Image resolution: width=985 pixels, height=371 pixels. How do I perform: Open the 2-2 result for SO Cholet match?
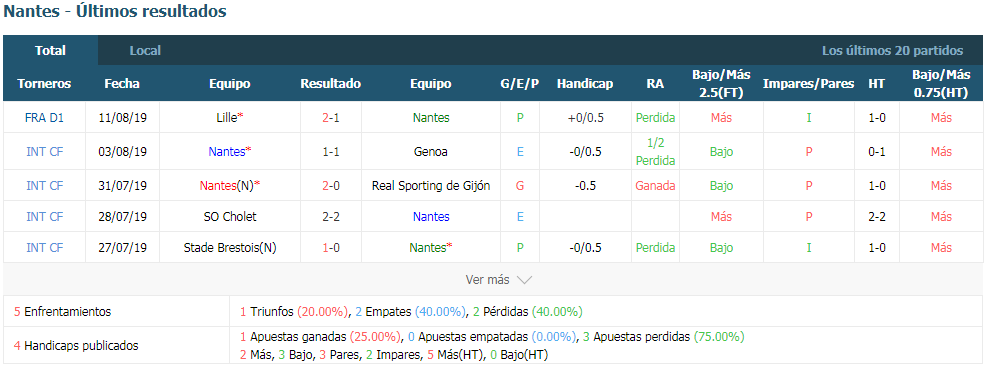[x=330, y=217]
